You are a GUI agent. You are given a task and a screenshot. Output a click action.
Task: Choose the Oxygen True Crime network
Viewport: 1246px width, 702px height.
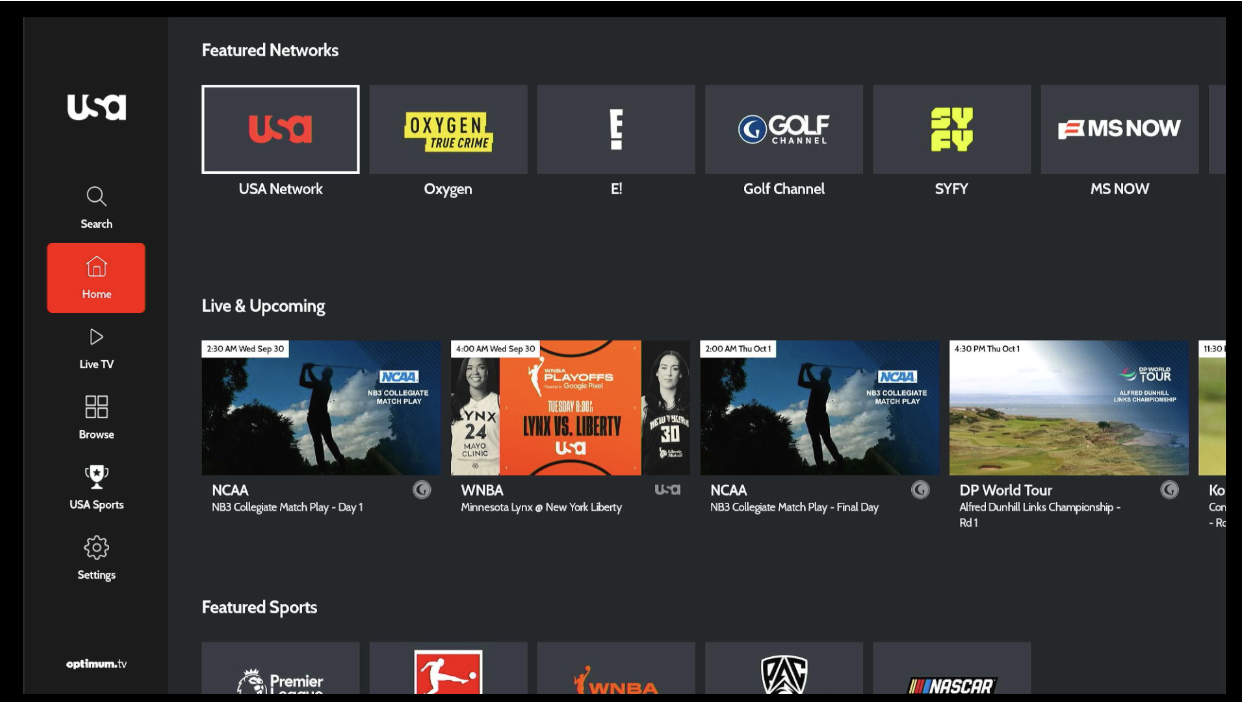(448, 130)
